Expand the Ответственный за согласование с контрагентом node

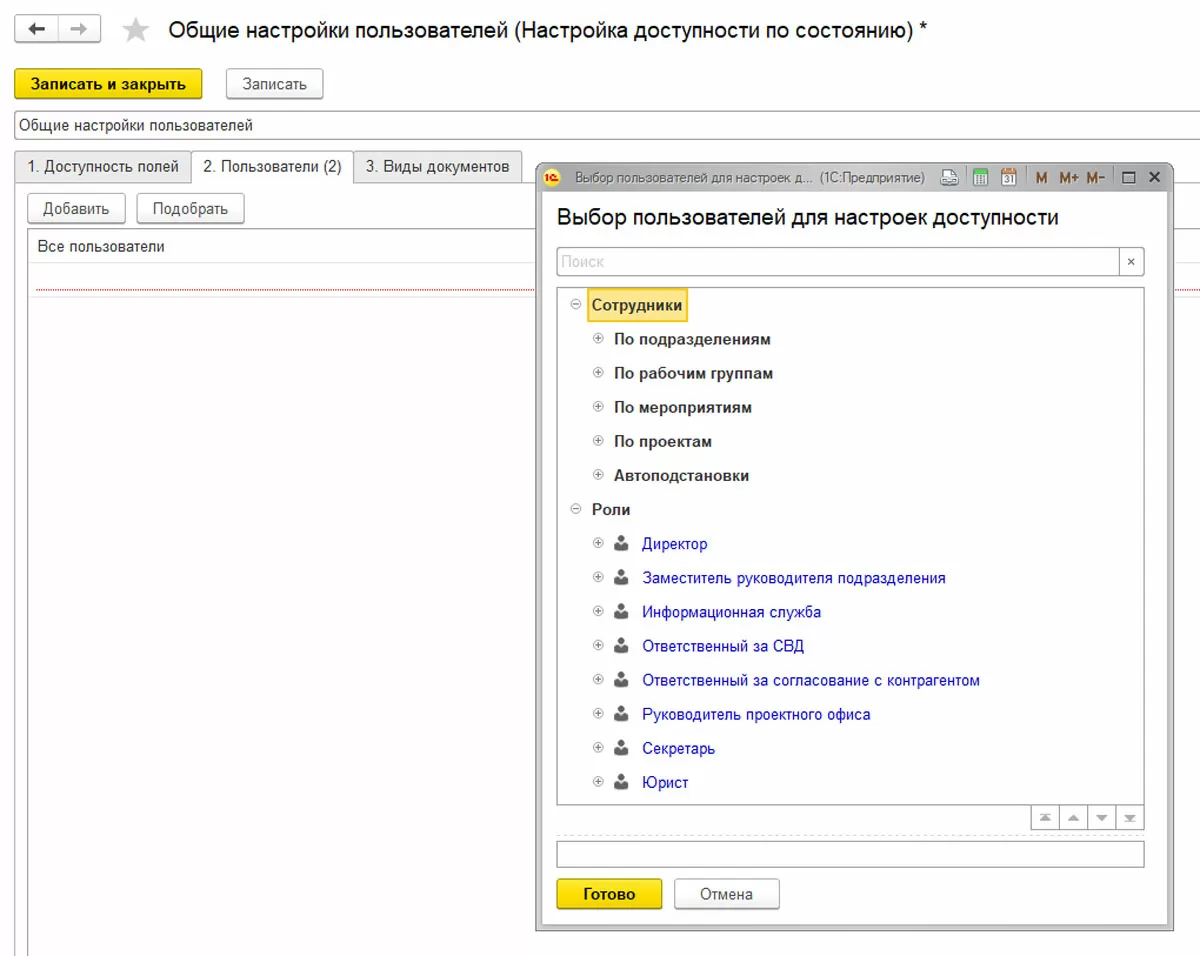pos(598,679)
